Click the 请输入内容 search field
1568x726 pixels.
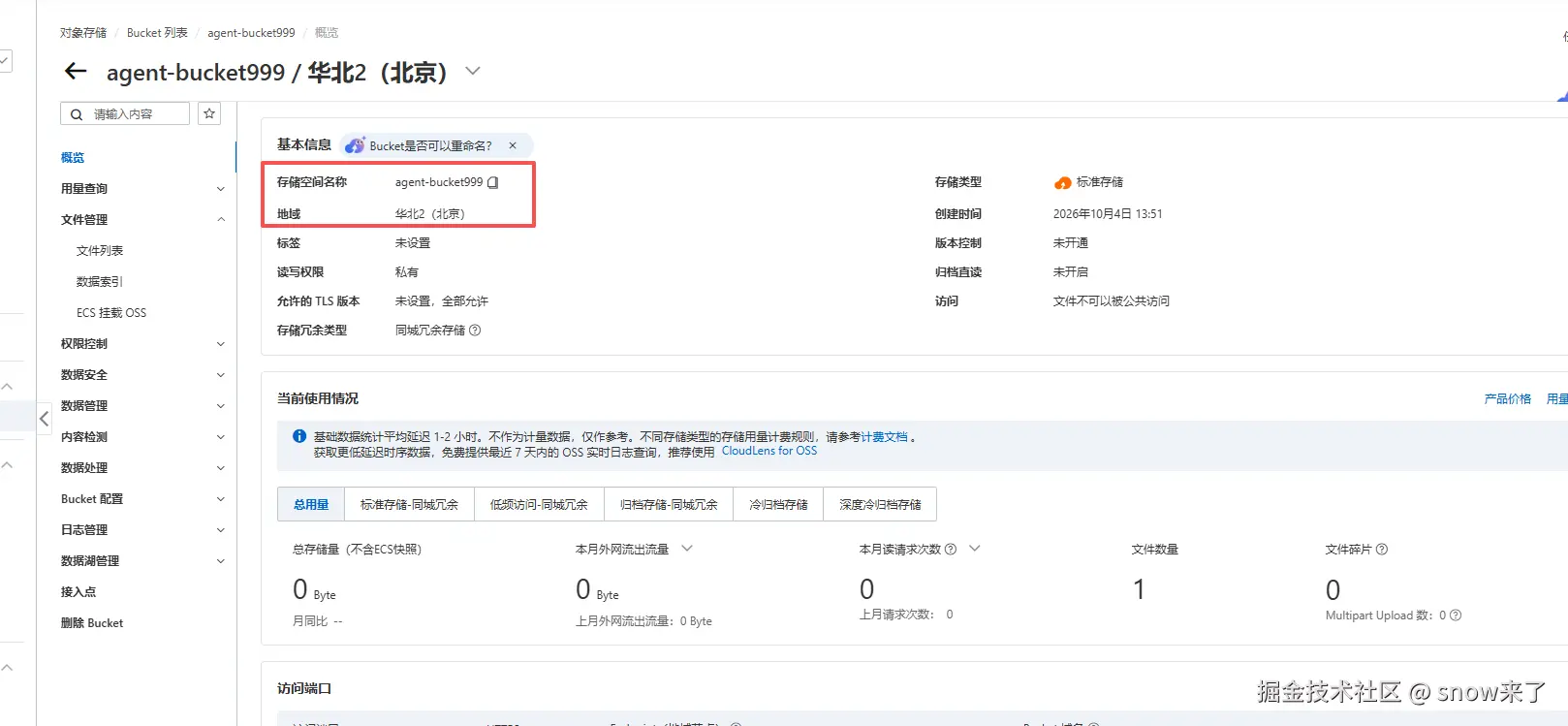point(125,114)
